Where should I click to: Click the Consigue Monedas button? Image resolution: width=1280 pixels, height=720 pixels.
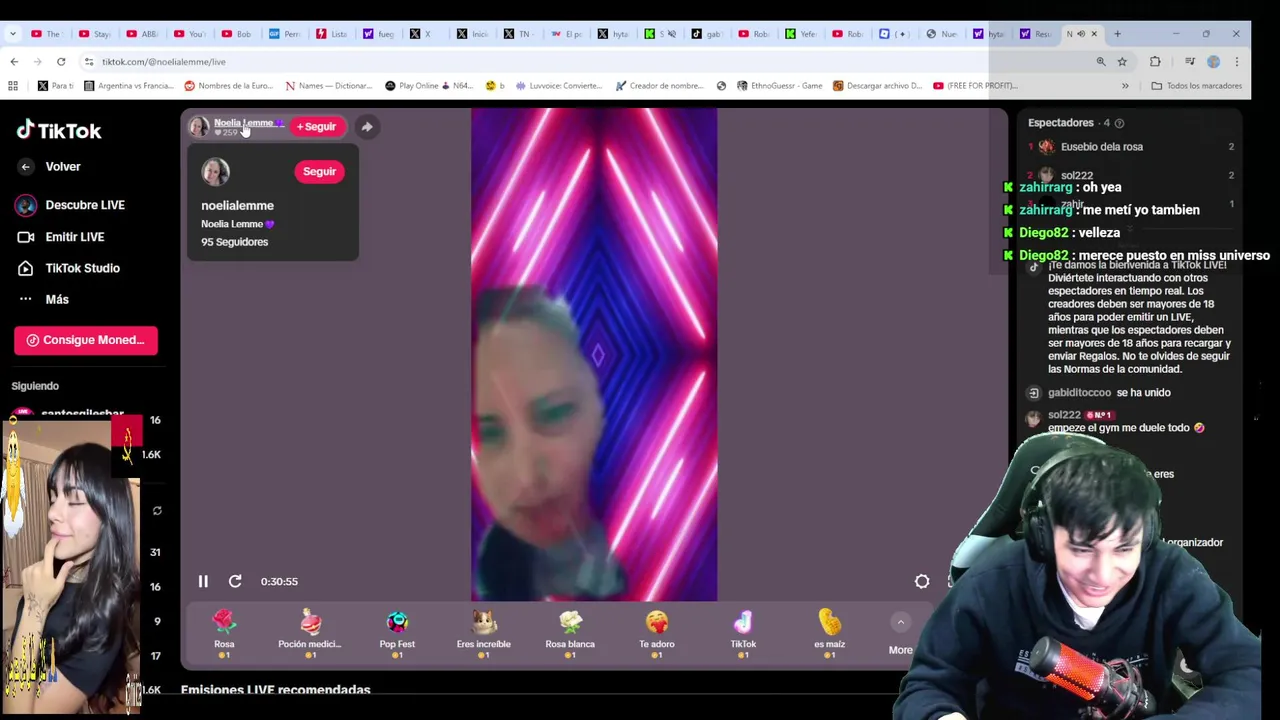pos(86,340)
